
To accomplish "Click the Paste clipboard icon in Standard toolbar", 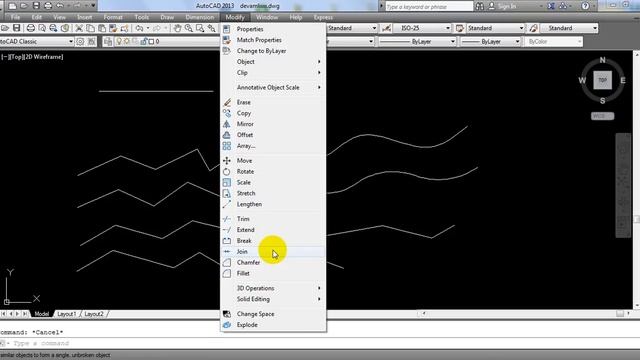I will click(x=102, y=28).
